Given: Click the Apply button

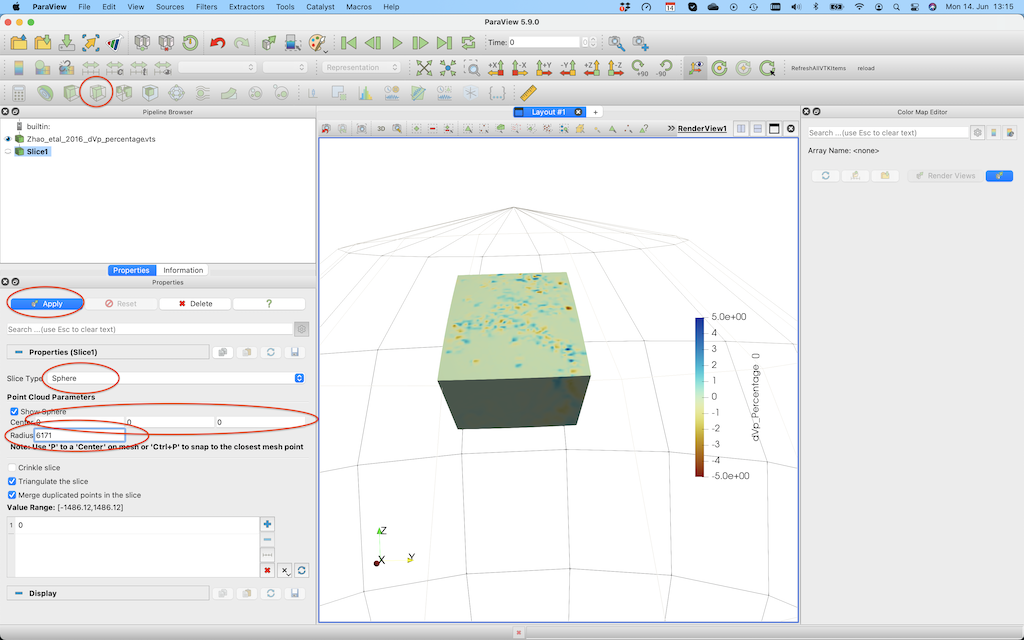Looking at the screenshot, I should (46, 303).
